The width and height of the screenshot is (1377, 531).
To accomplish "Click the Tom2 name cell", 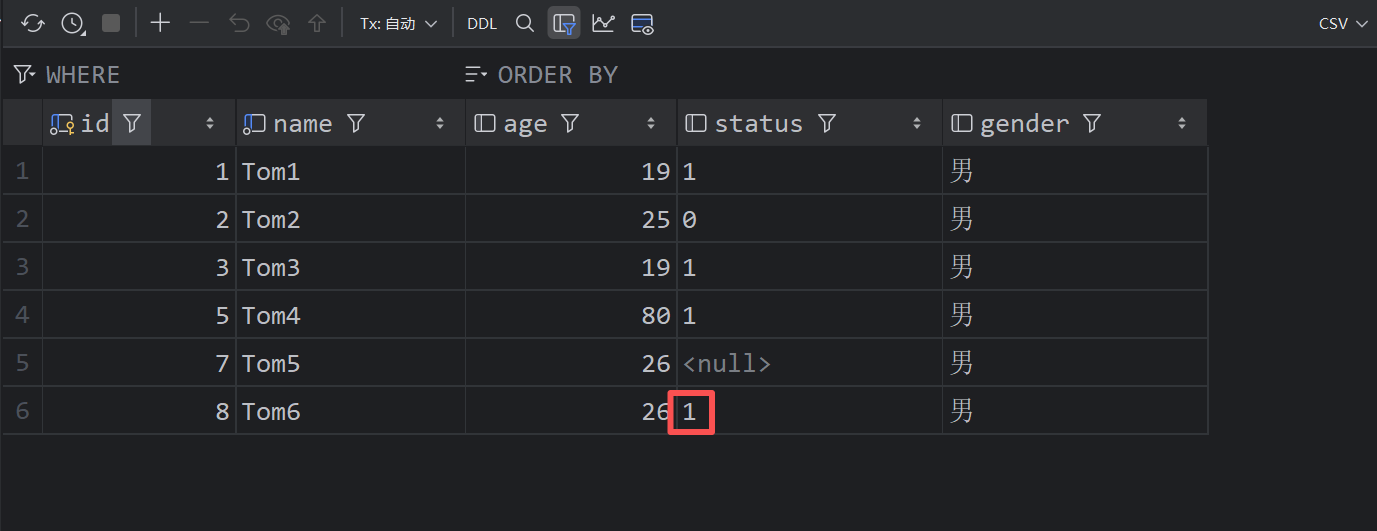I will 351,219.
